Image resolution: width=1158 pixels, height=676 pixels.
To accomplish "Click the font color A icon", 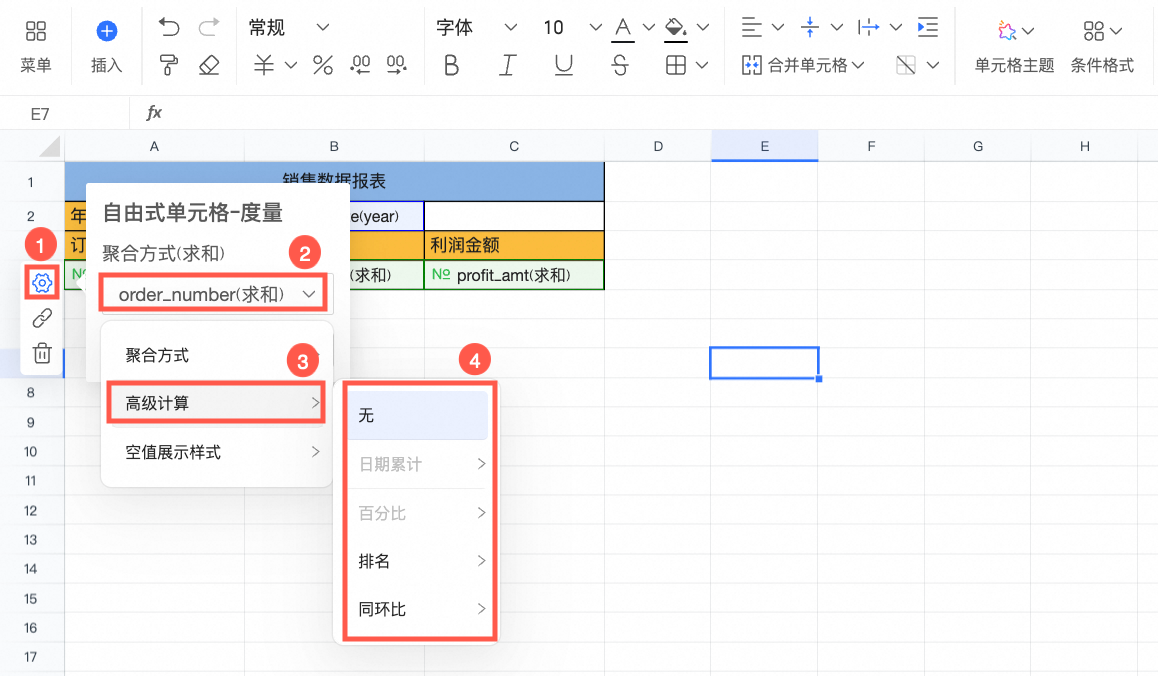I will coord(623,30).
